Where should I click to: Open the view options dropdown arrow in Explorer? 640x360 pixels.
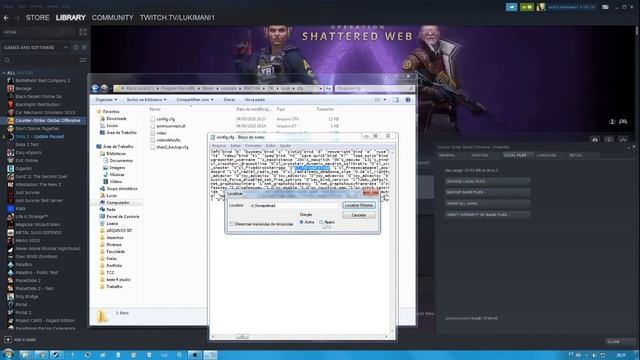384,100
